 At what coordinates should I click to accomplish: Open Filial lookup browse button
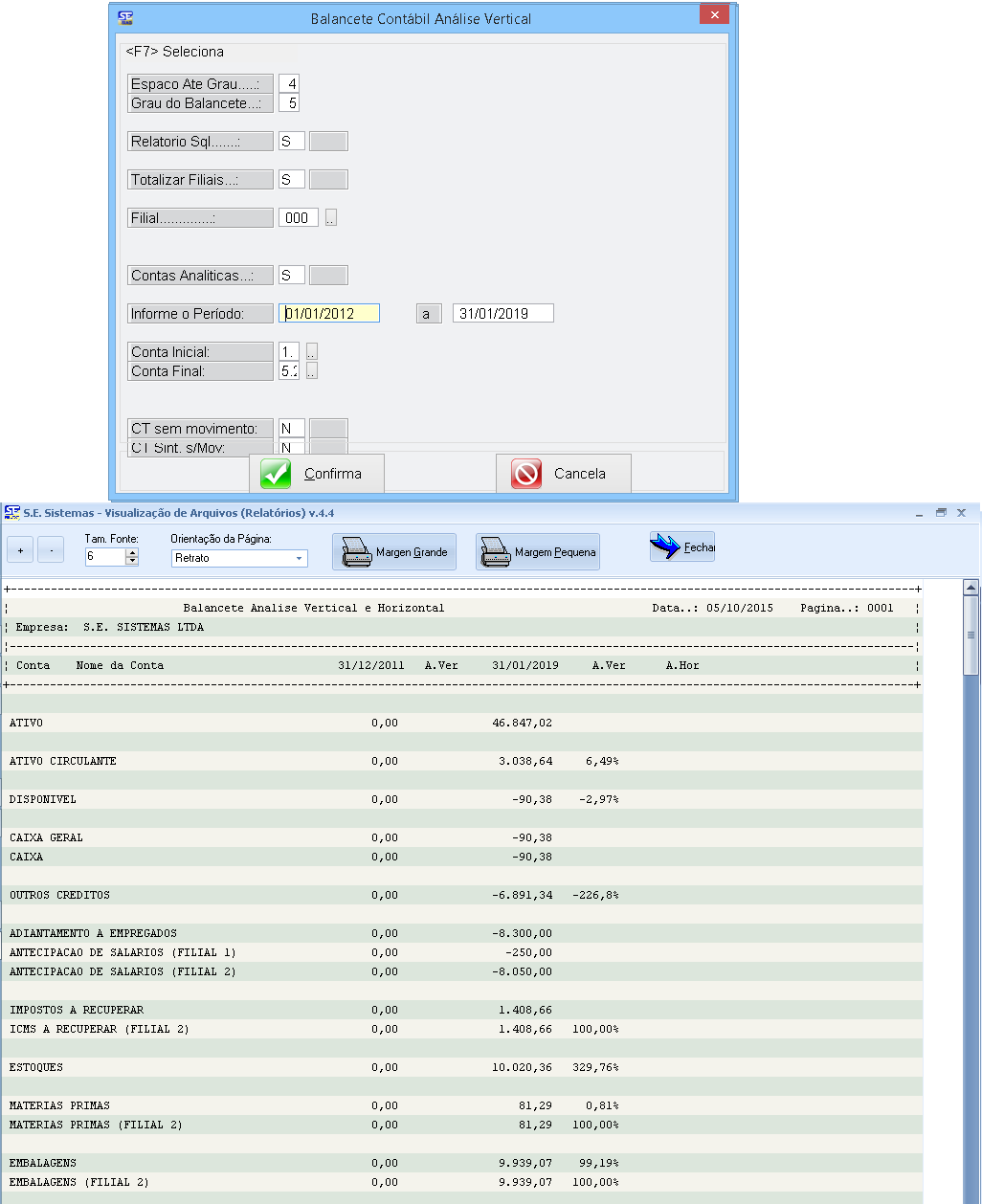[331, 218]
